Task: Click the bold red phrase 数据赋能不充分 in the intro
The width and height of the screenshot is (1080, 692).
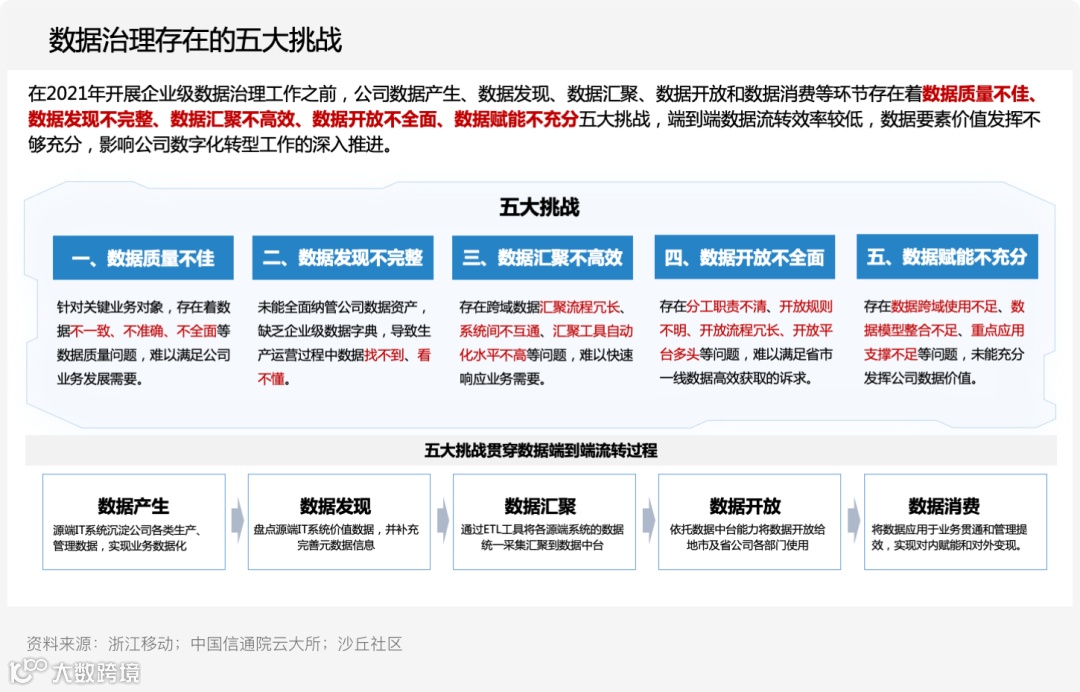Action: 516,119
